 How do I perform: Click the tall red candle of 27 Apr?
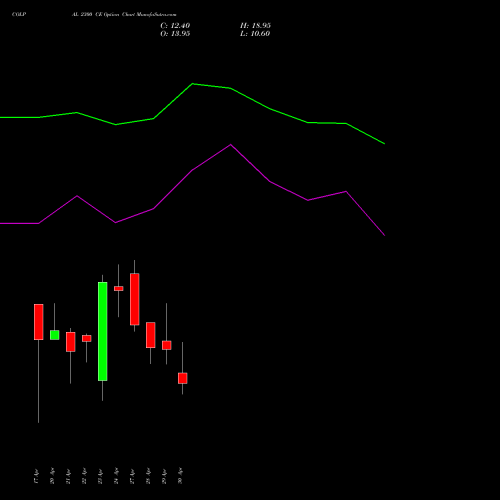tap(135, 299)
